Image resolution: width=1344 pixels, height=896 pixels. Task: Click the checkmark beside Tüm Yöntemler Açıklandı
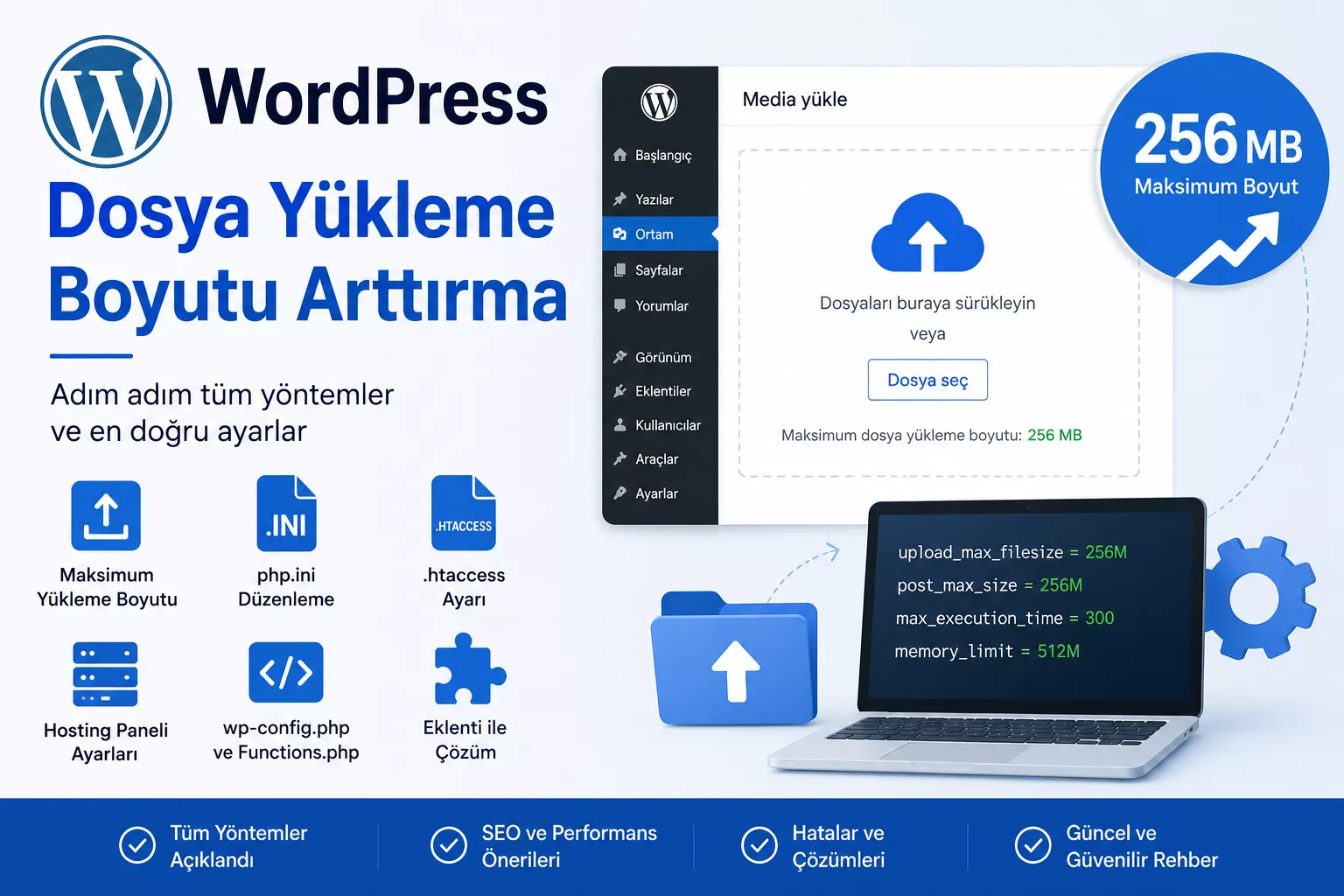[137, 845]
